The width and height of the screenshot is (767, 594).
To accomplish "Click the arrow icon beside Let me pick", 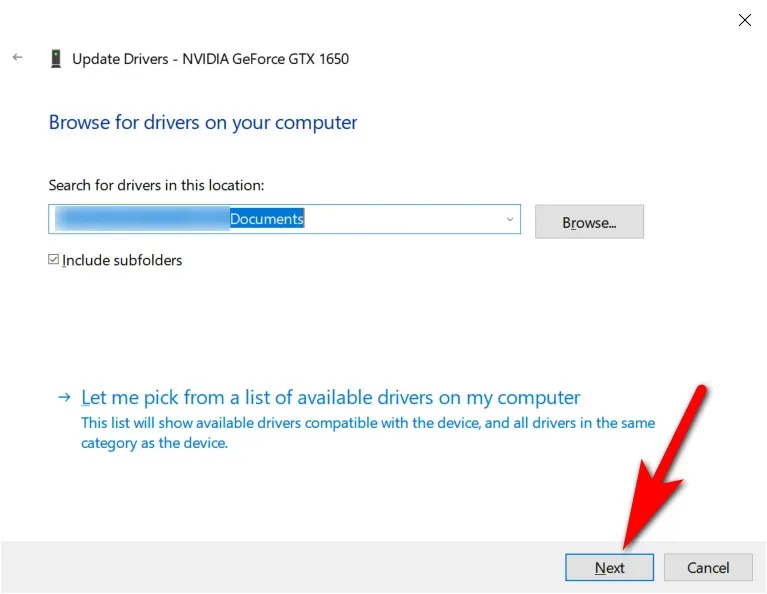I will pyautogui.click(x=64, y=397).
